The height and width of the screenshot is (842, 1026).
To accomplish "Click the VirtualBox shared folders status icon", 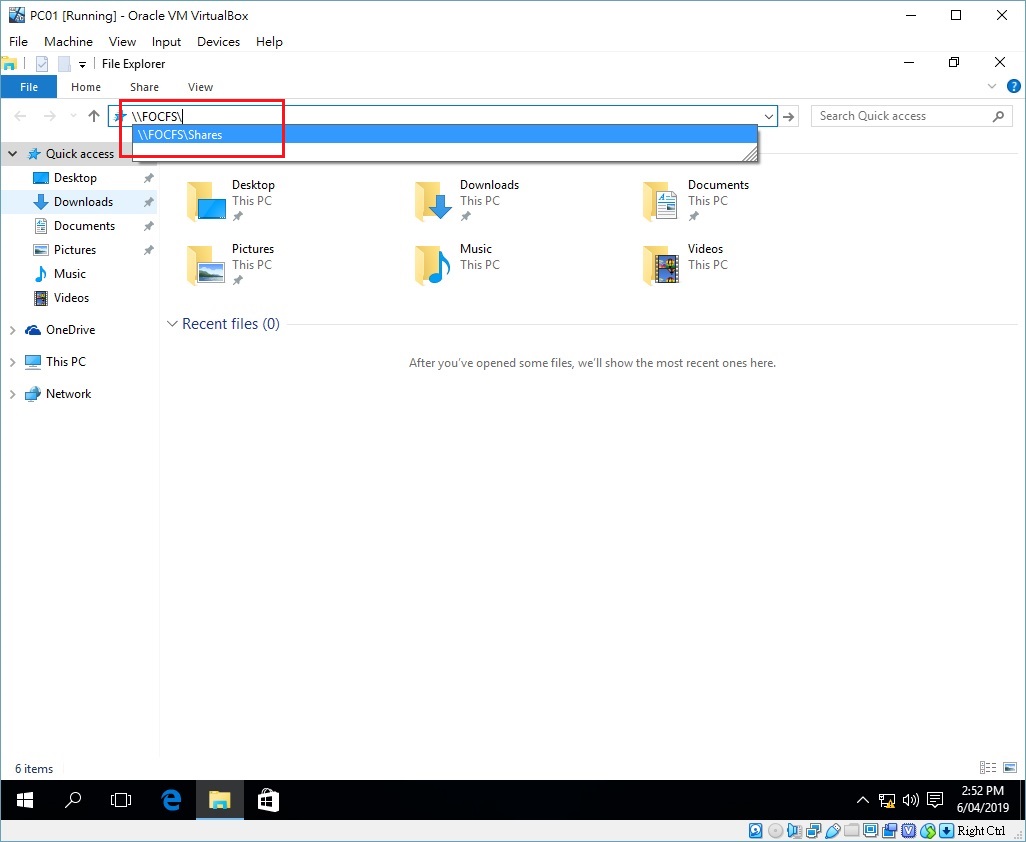I will (x=851, y=831).
